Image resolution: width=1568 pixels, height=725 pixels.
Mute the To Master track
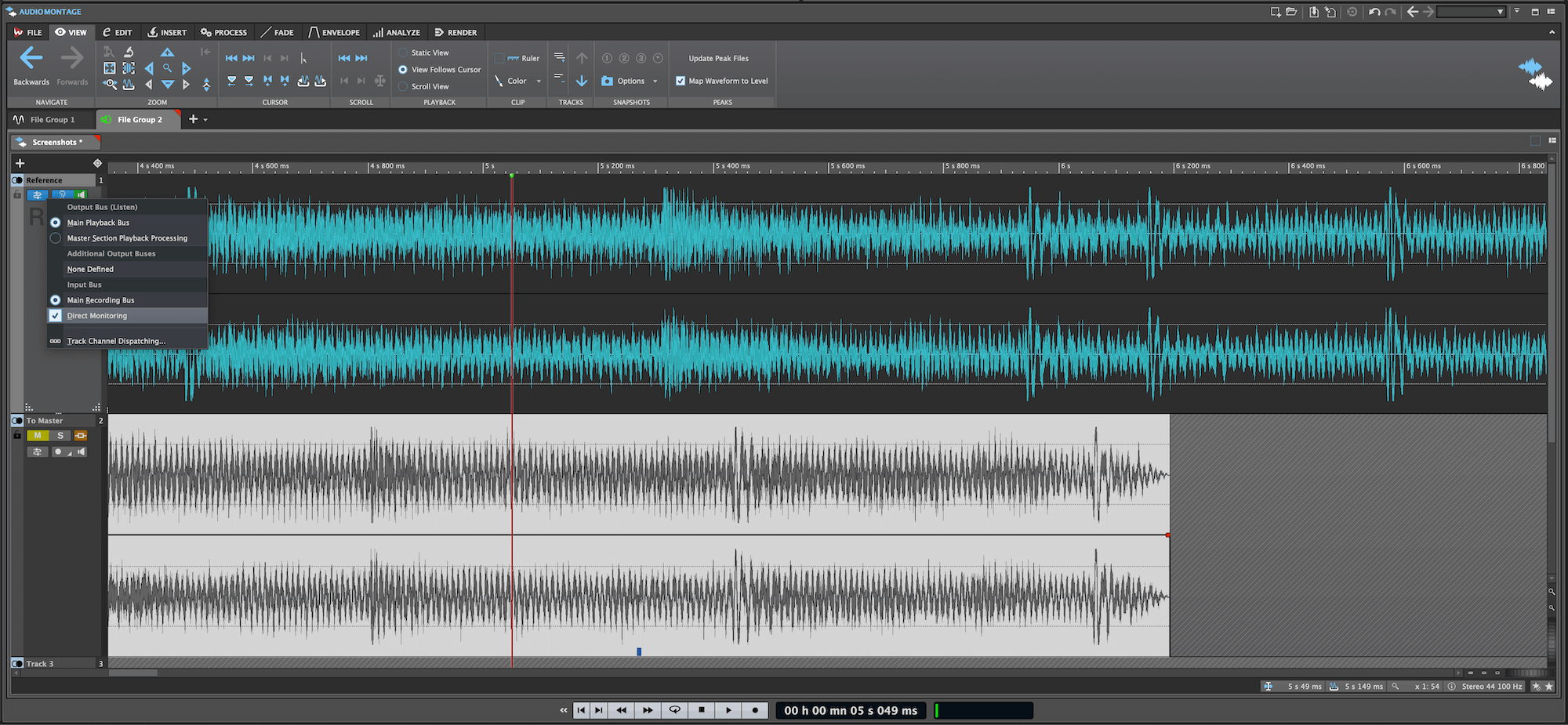[x=37, y=436]
